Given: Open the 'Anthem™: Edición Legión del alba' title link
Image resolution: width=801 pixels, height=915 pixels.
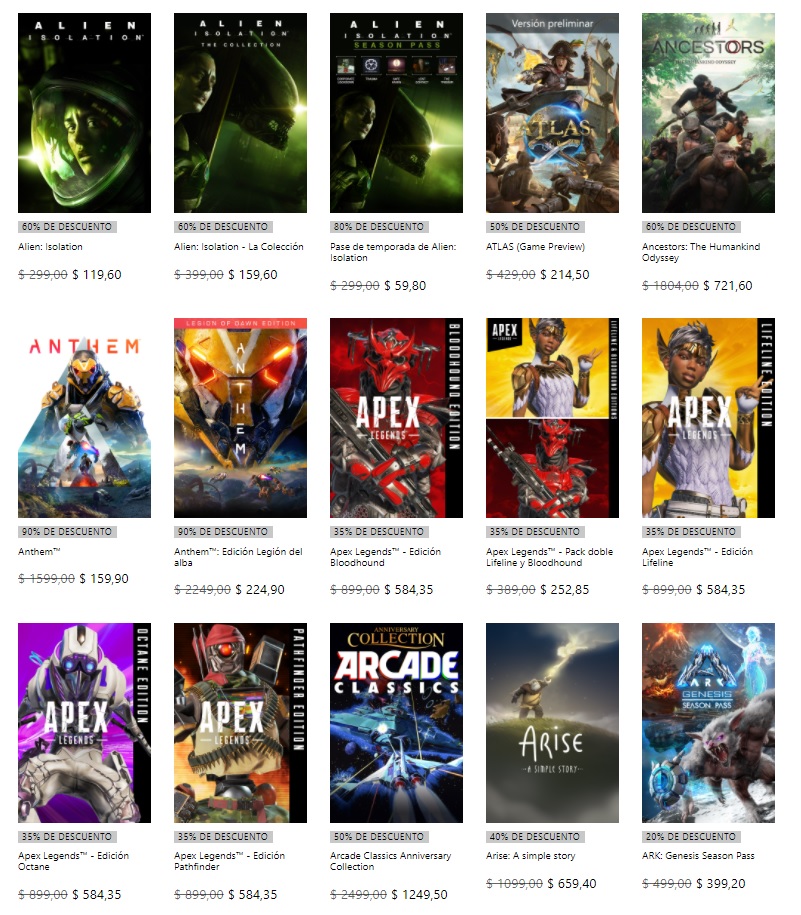Looking at the screenshot, I should [238, 557].
